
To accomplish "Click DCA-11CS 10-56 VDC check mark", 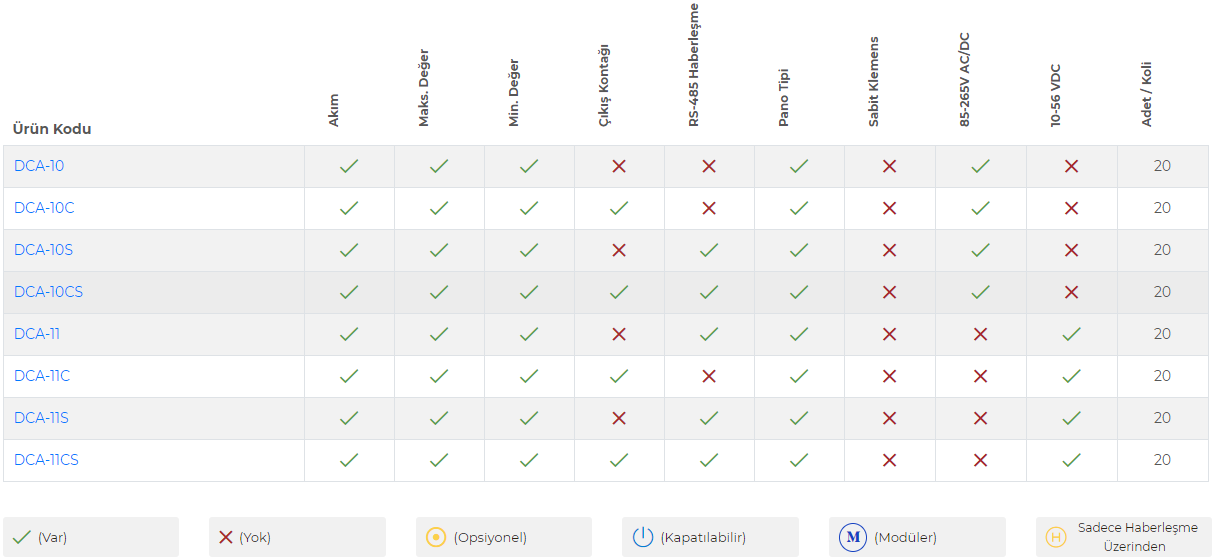I will (x=1071, y=460).
